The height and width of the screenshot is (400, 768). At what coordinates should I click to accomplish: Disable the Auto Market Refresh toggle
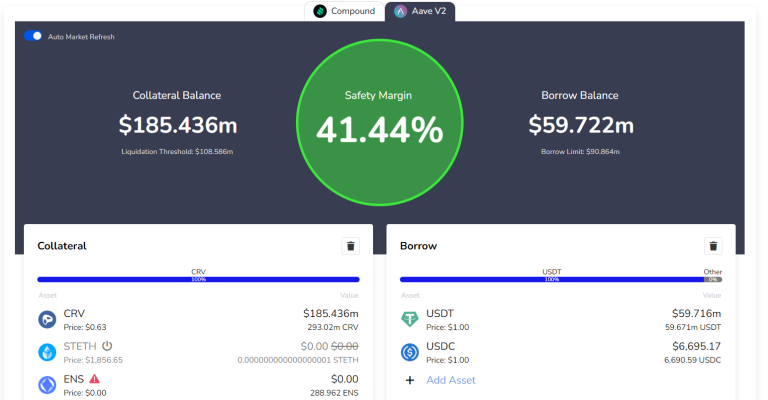tap(33, 36)
